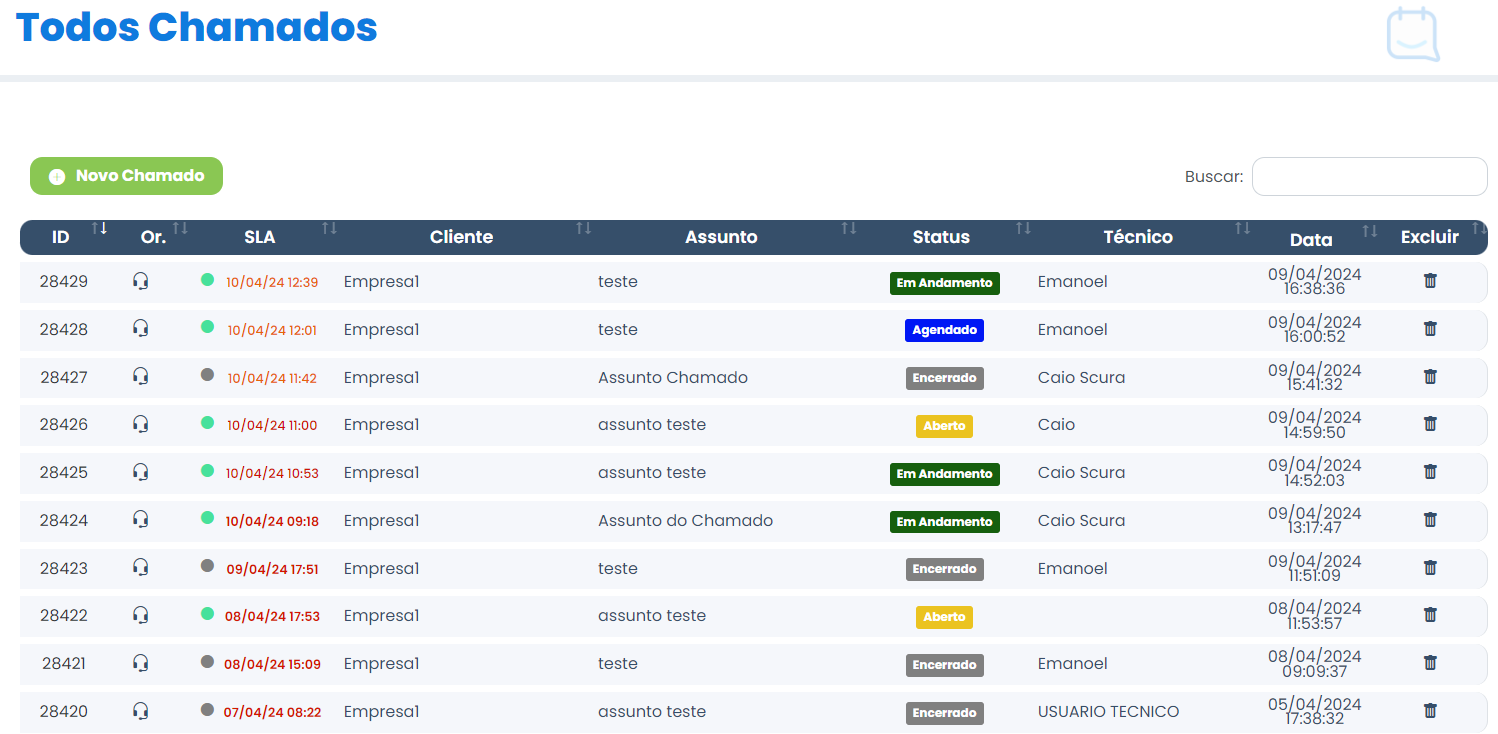Click technician 'USUARIO TECNICO'
Screen dimensions: 1498x734
(x=1109, y=712)
